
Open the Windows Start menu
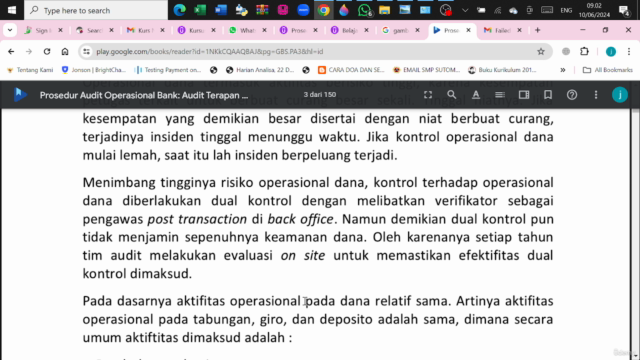pos(12,10)
